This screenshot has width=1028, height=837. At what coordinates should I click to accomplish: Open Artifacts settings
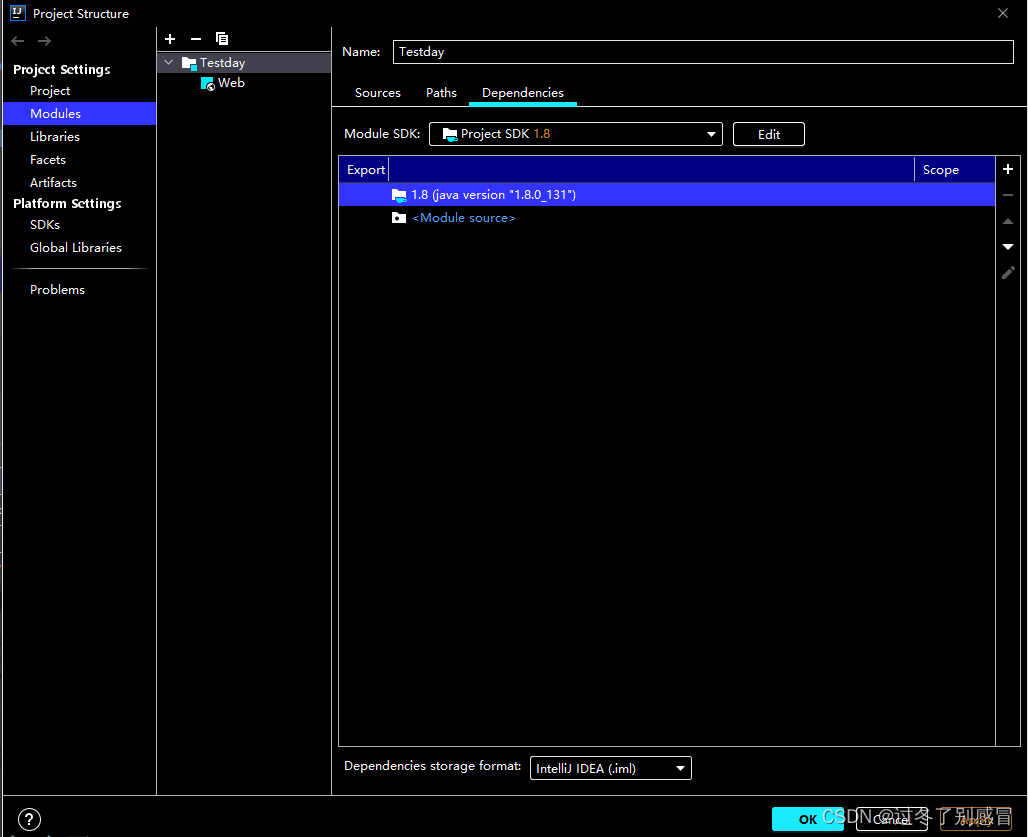pos(53,182)
